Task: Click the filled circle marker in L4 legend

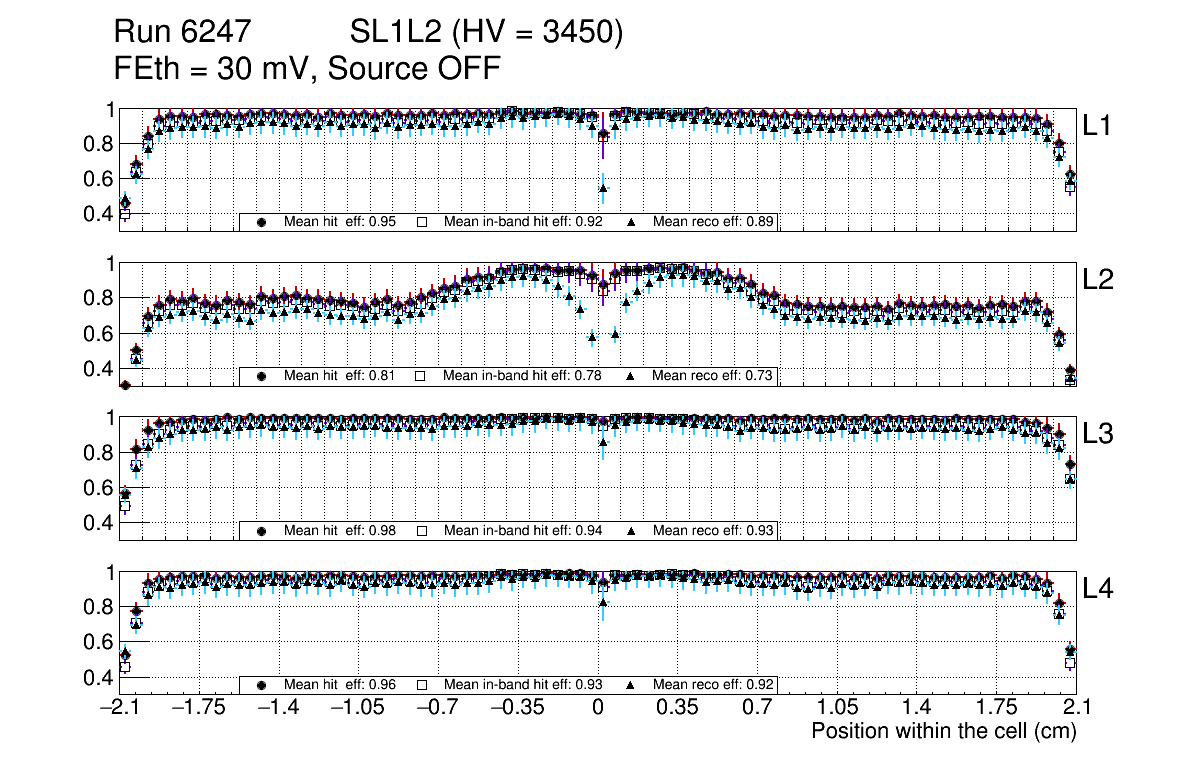Action: pos(262,685)
